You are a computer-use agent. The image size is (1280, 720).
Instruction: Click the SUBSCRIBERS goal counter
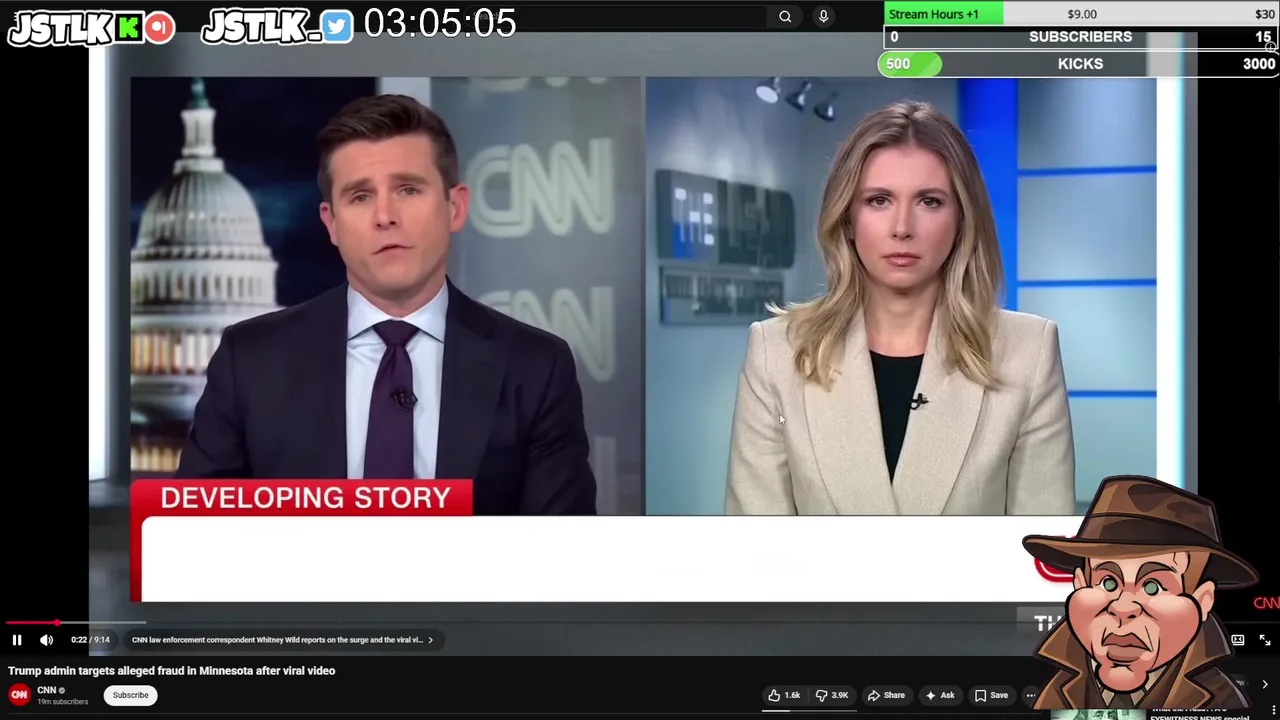tap(1080, 37)
